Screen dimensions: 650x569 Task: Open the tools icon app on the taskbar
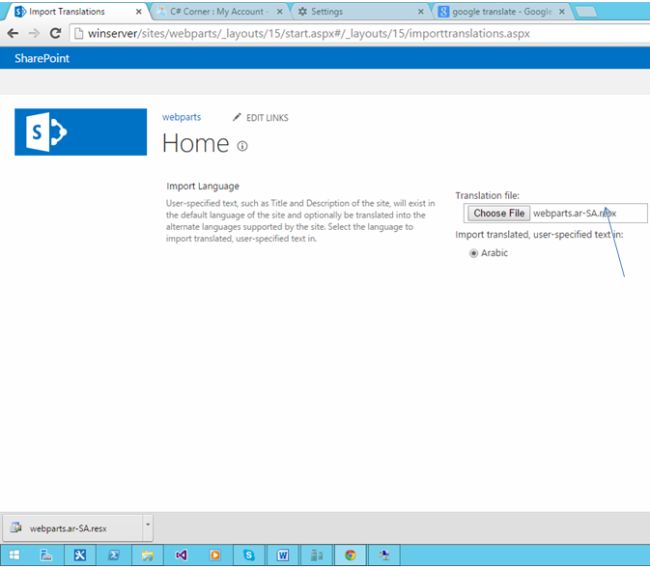click(80, 555)
